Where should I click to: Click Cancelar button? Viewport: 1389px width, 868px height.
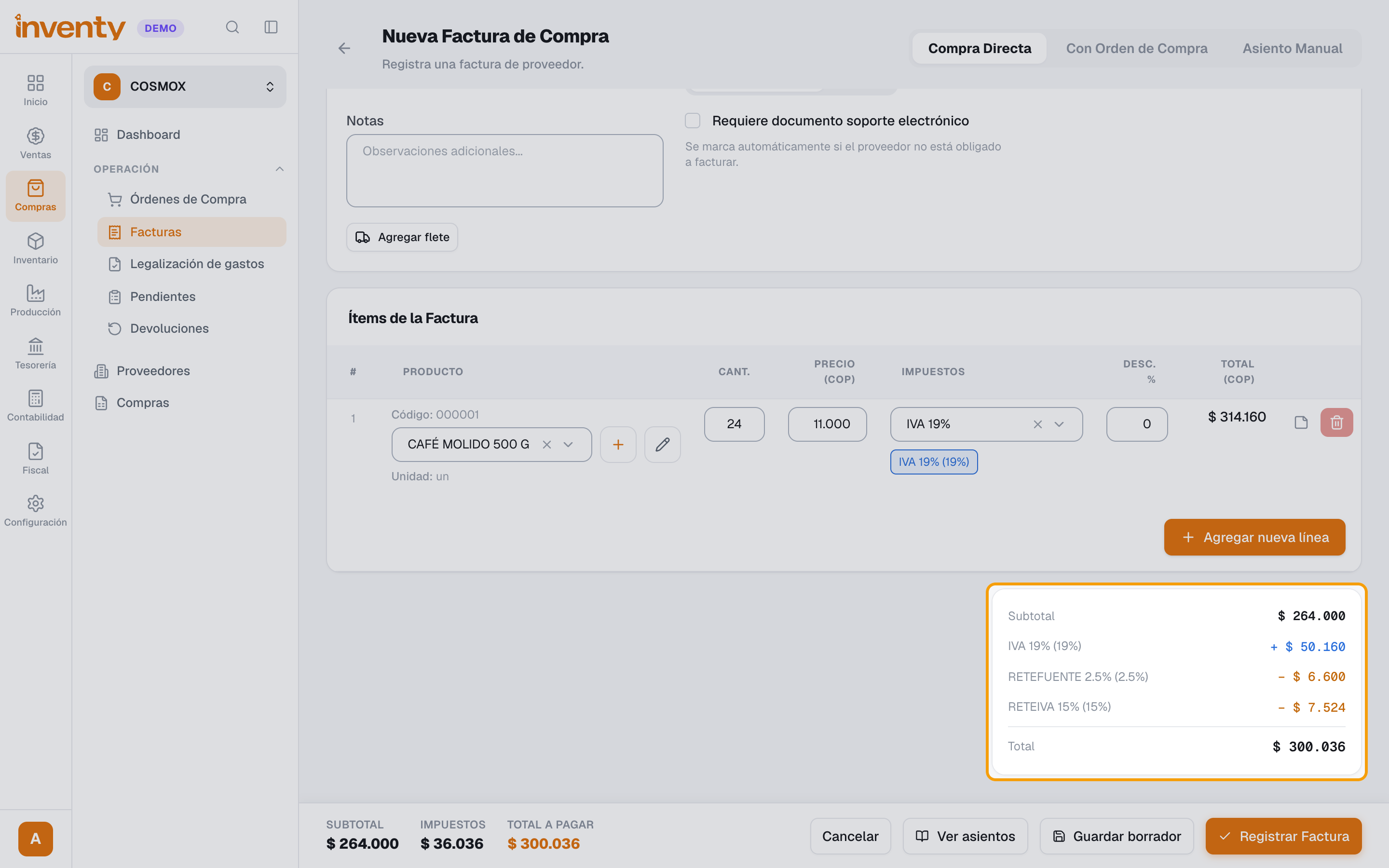(850, 837)
